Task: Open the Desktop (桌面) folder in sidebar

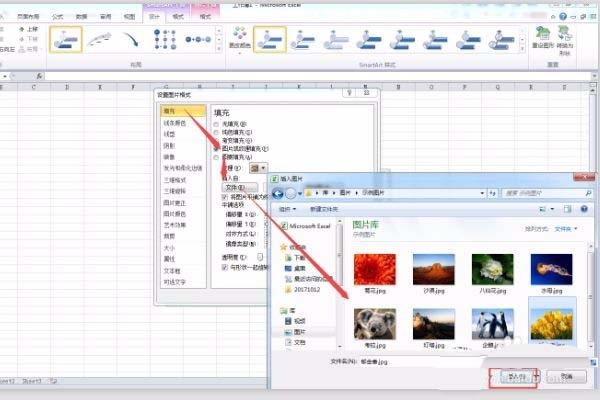Action: click(300, 269)
